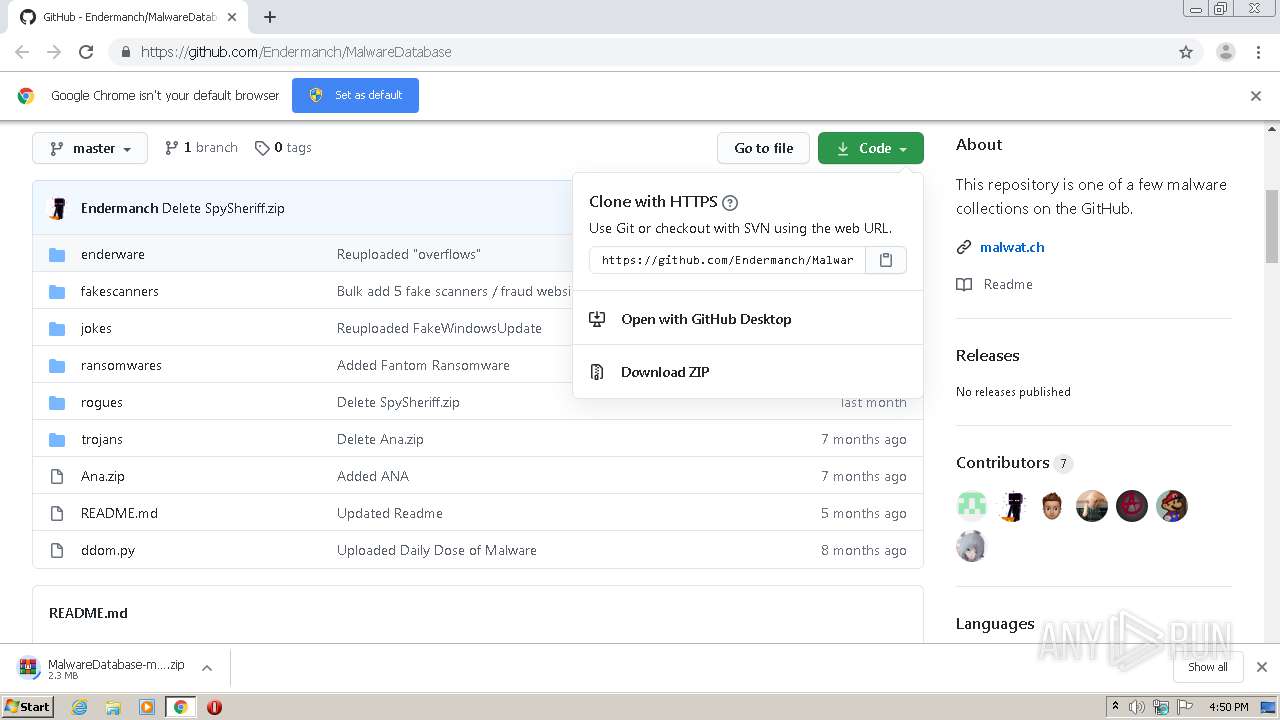Click the page vertical scrollbar thumb
This screenshot has height=720, width=1280.
pyautogui.click(x=1272, y=227)
